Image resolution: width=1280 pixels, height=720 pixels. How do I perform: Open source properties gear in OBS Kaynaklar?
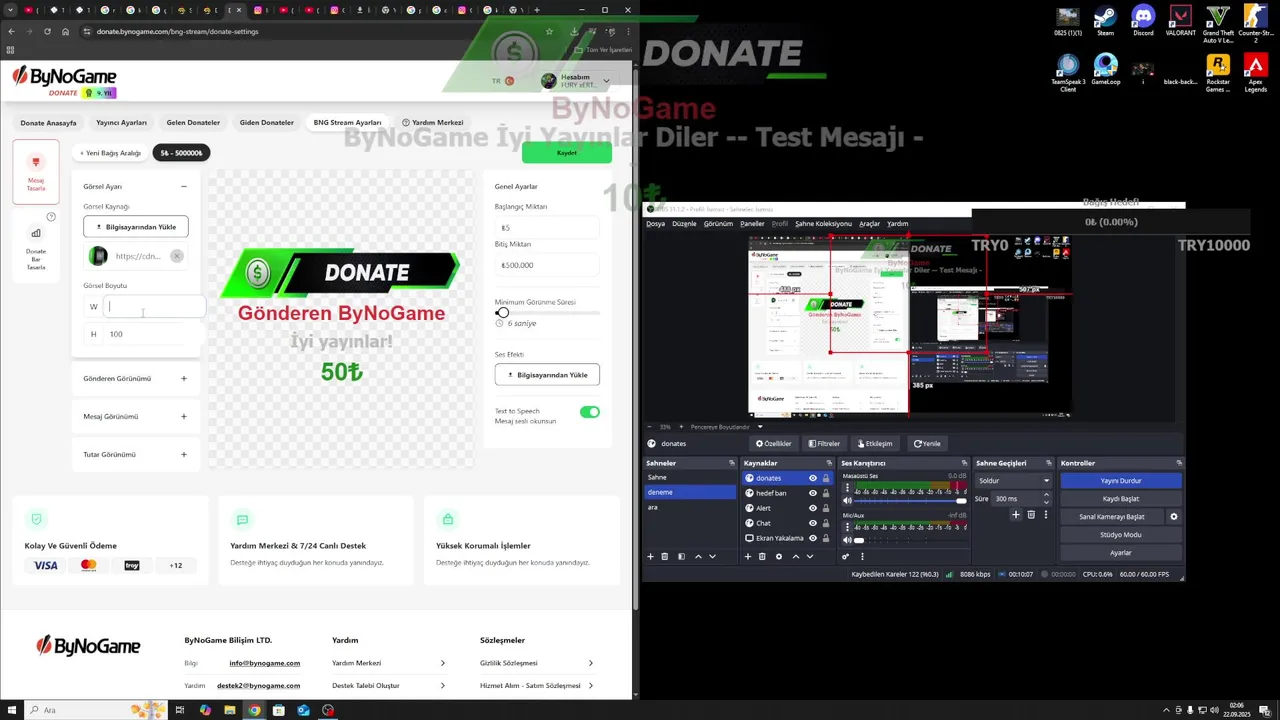[x=779, y=556]
